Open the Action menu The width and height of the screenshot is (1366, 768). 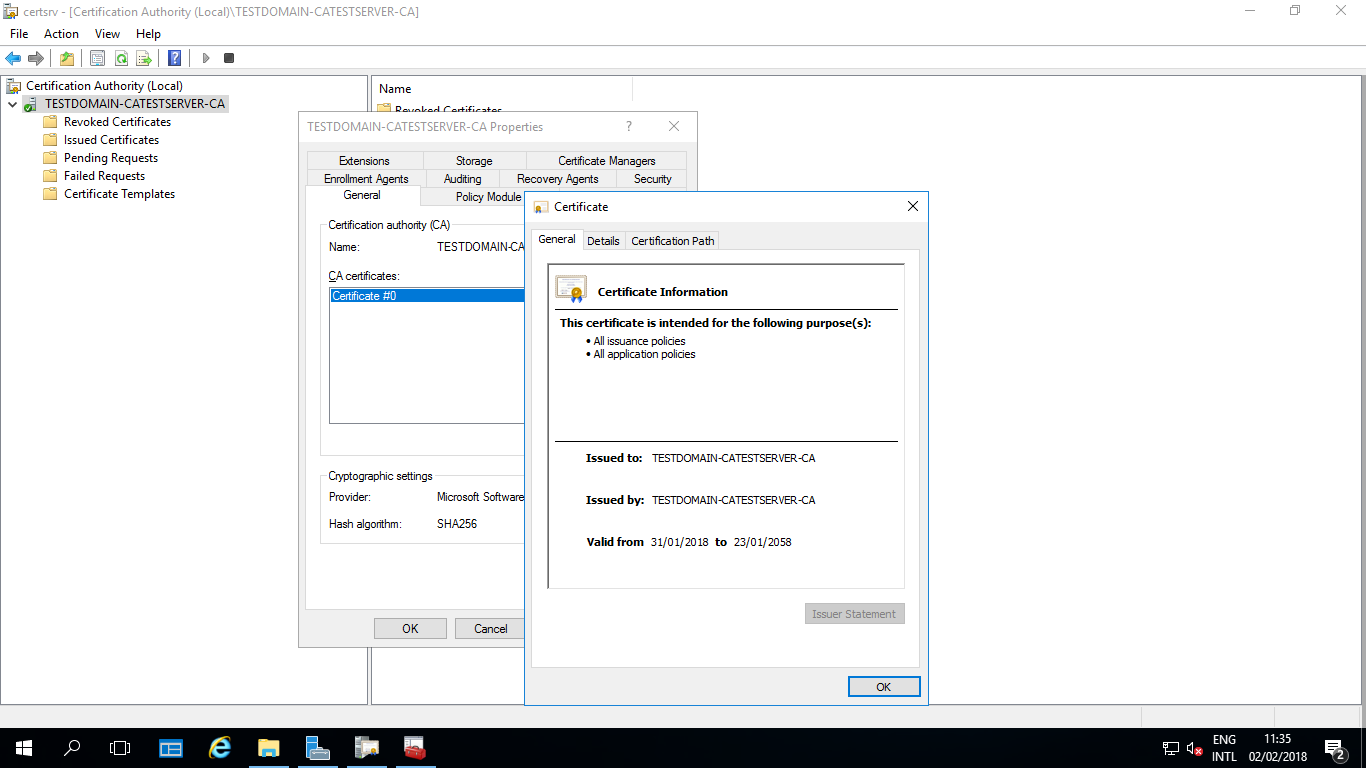coord(61,34)
